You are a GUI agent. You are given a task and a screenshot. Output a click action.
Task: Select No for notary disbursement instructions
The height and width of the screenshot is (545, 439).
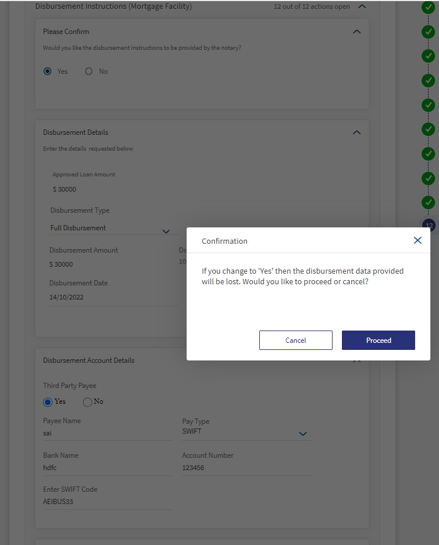tap(89, 71)
